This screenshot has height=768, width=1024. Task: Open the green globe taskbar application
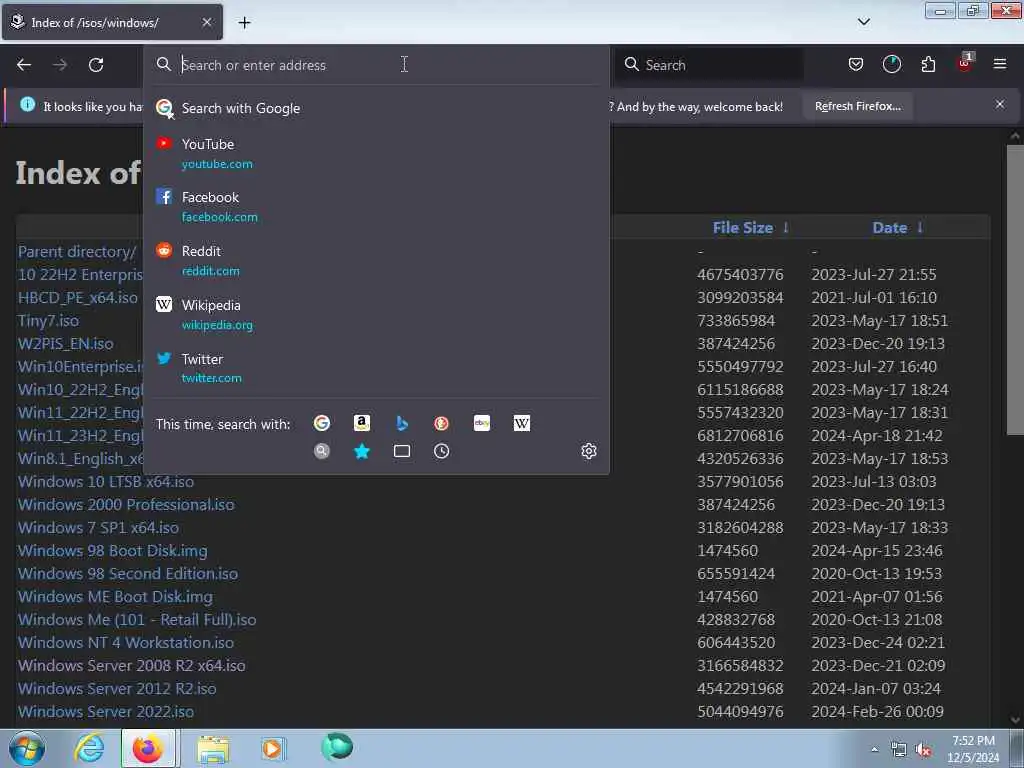337,746
